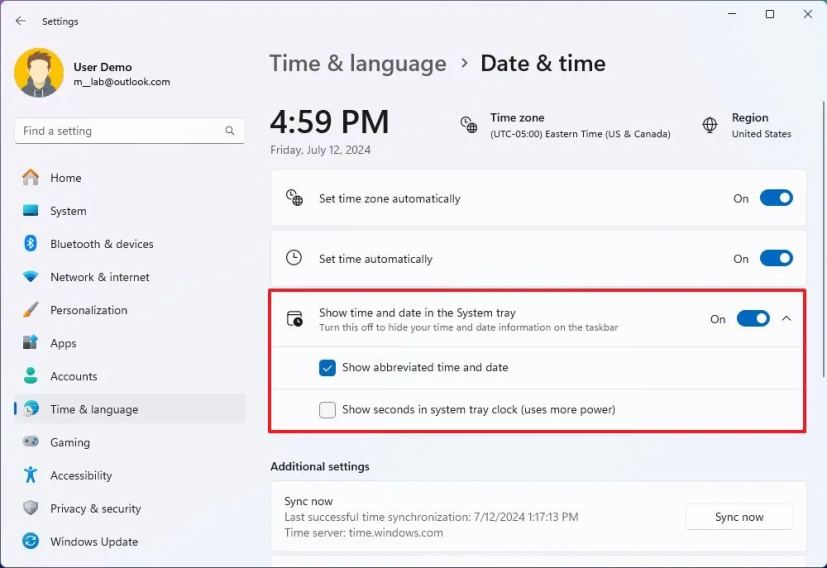Click the Last successful time synchronization text

click(x=431, y=517)
